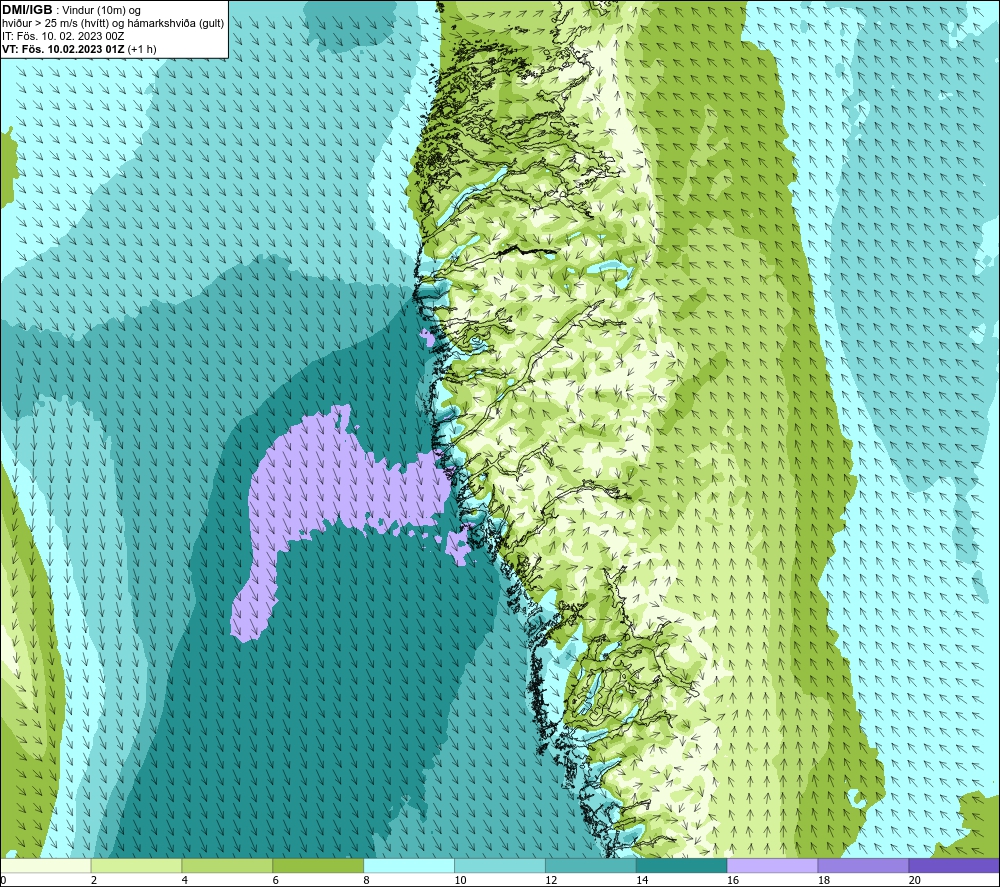Click the 8–10 m/s pale cyan legend swatch
1000x887 pixels.
tap(409, 865)
